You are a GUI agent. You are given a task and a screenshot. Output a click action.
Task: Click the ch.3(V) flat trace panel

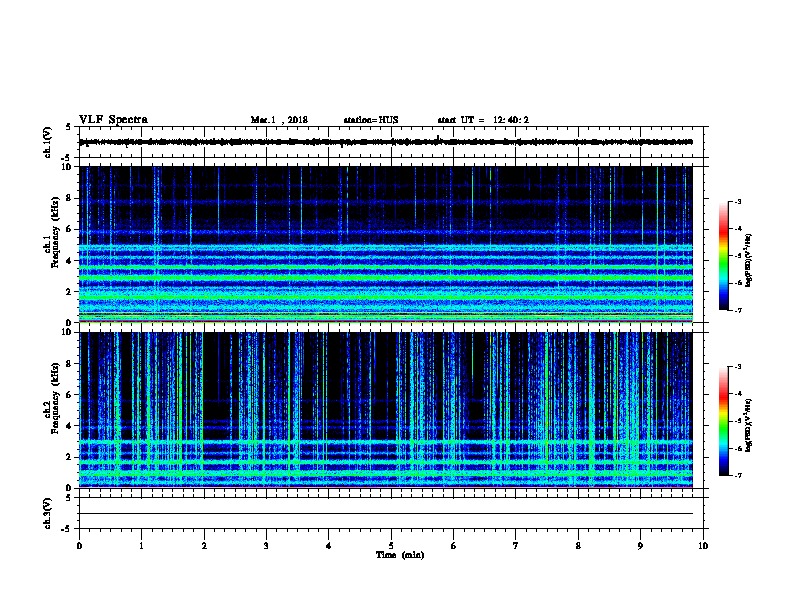(x=391, y=513)
